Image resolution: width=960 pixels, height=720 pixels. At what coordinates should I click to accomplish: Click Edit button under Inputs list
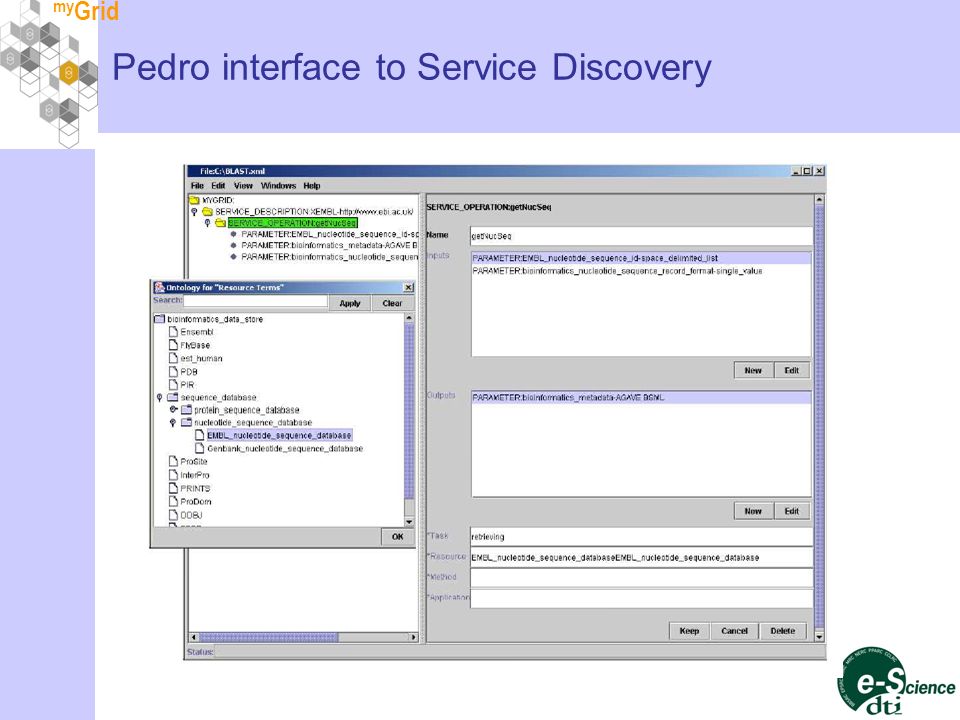click(x=792, y=370)
